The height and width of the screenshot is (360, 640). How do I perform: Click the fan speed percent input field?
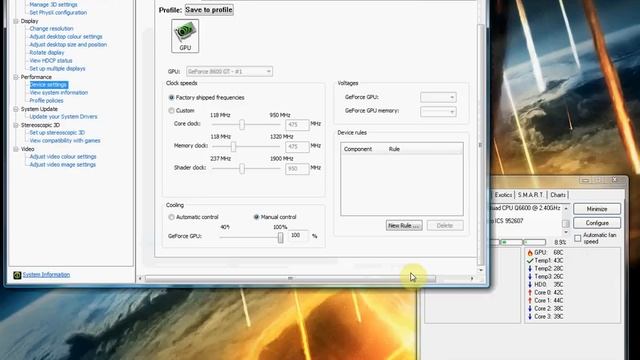tap(298, 236)
